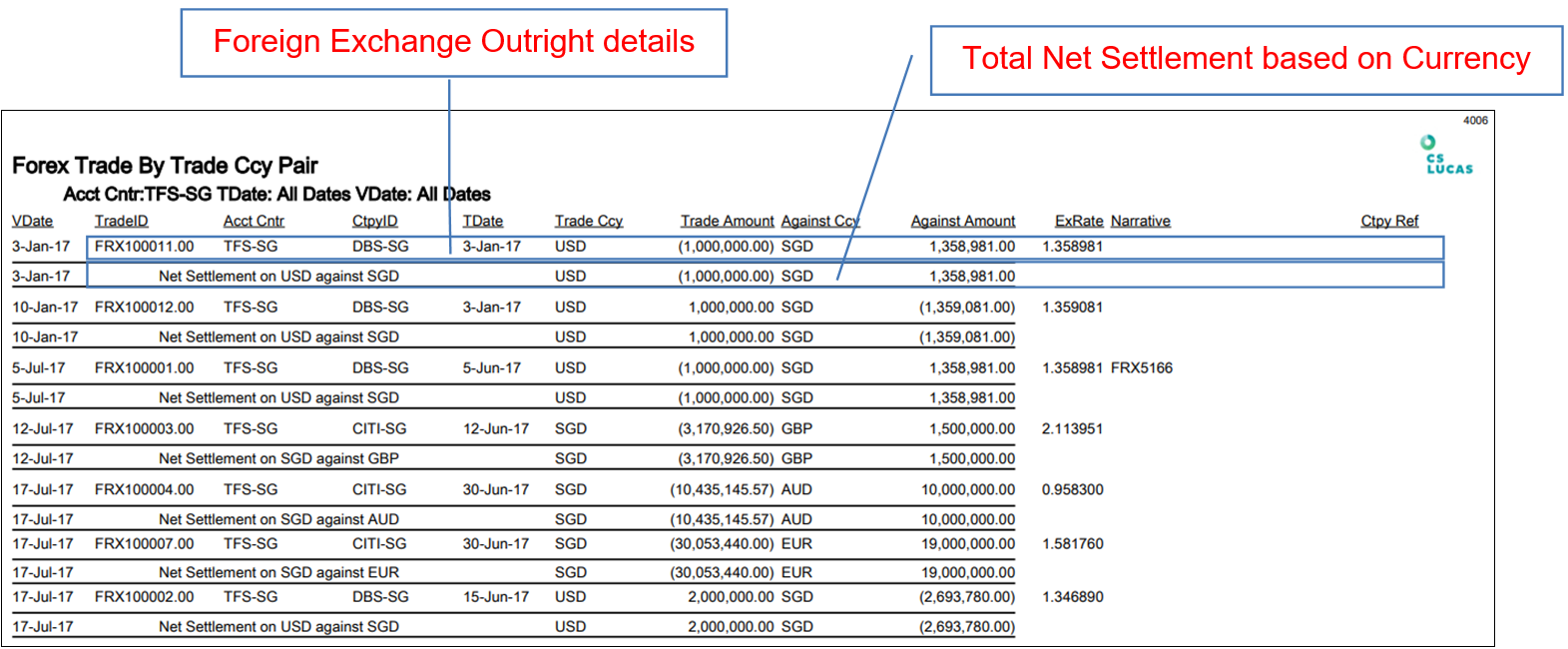Select the TDate column header

coord(482,221)
